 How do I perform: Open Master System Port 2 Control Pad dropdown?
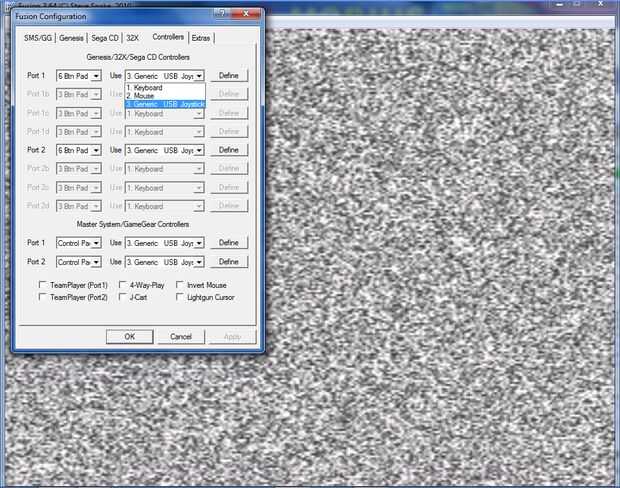pos(79,262)
